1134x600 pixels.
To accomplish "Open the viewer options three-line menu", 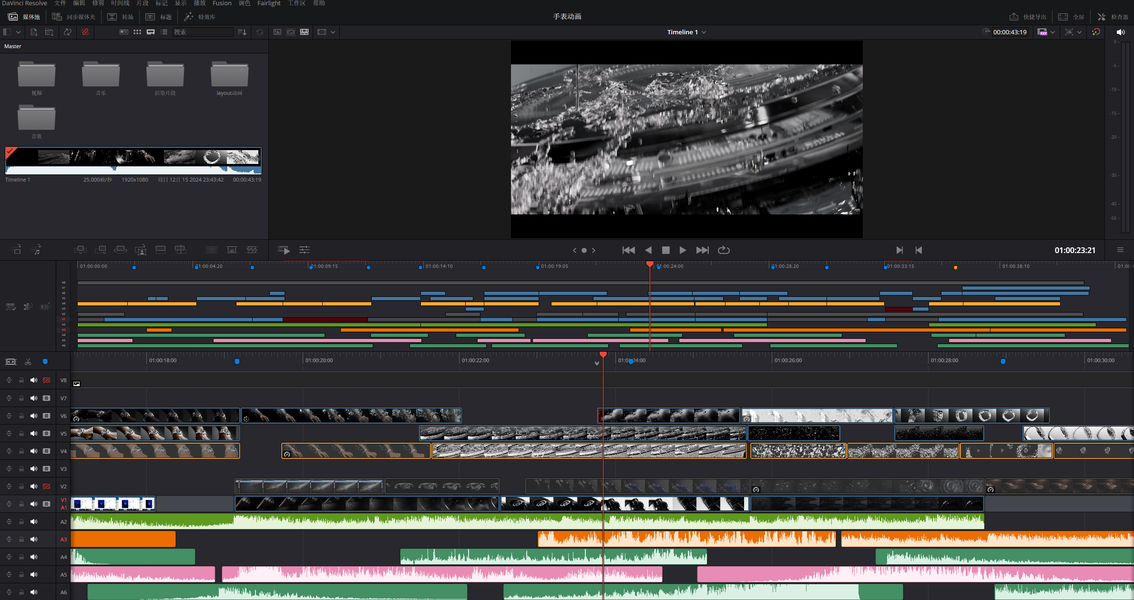I will (x=1120, y=250).
